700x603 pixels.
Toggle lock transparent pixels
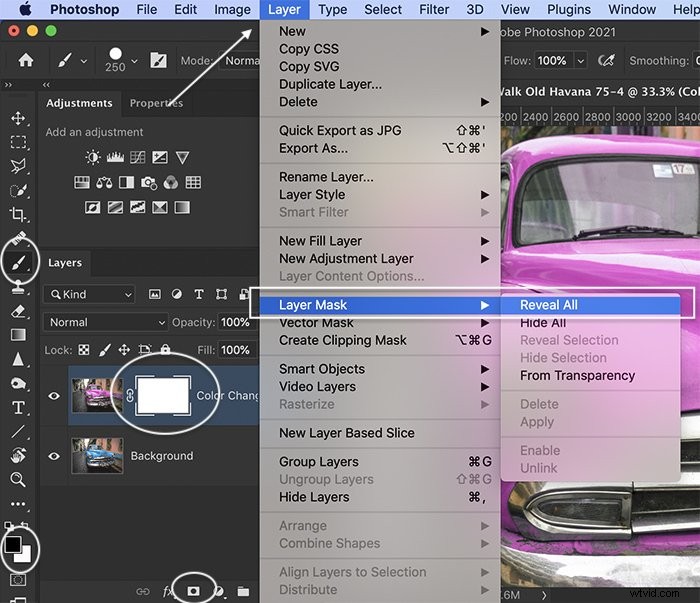[x=84, y=349]
